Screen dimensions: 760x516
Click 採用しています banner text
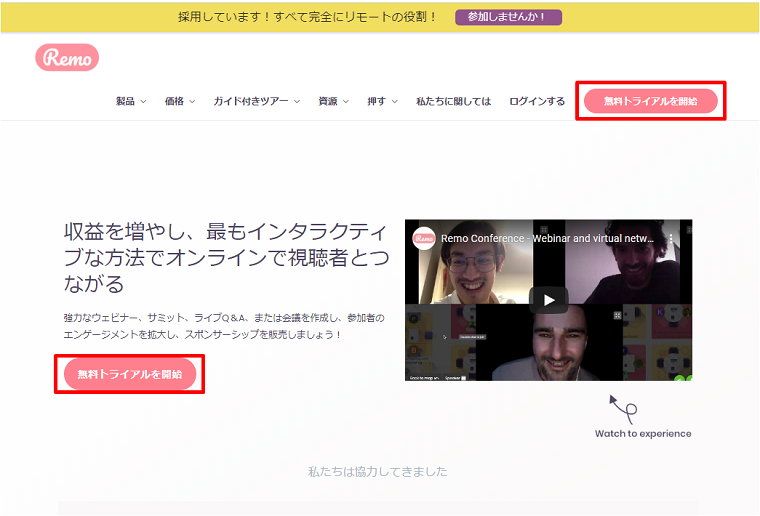(x=307, y=17)
